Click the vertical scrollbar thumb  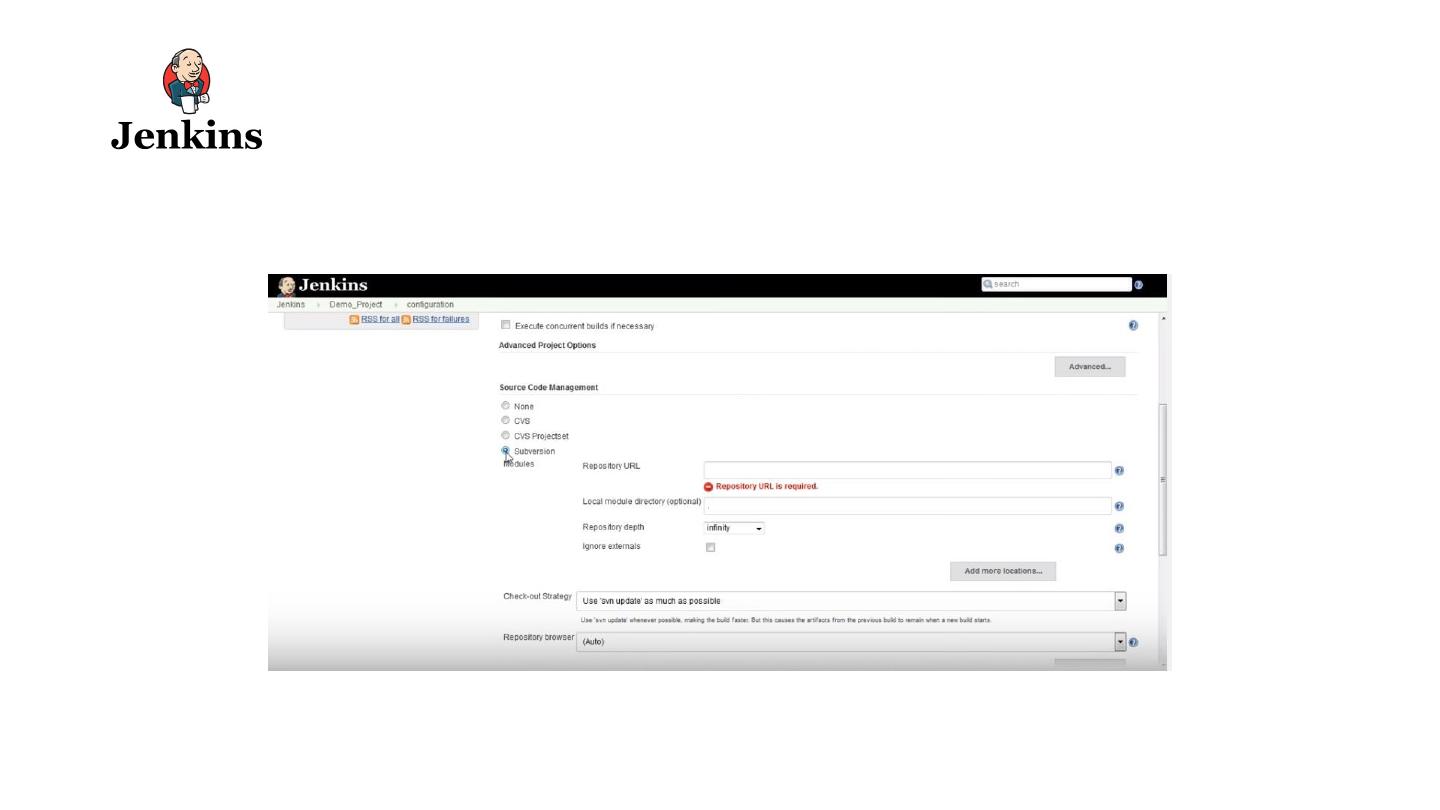click(1162, 479)
